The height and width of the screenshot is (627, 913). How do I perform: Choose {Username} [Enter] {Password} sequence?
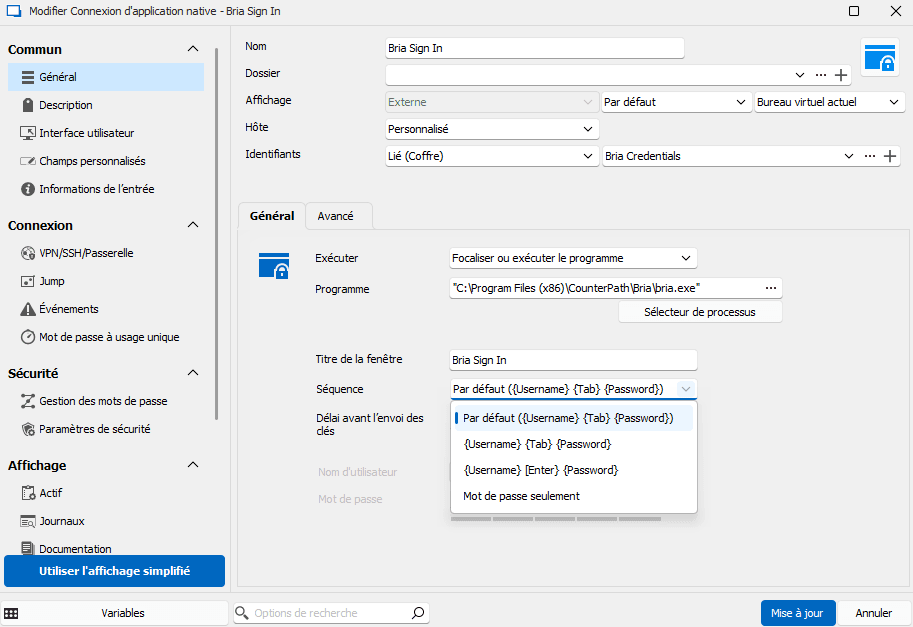point(540,470)
